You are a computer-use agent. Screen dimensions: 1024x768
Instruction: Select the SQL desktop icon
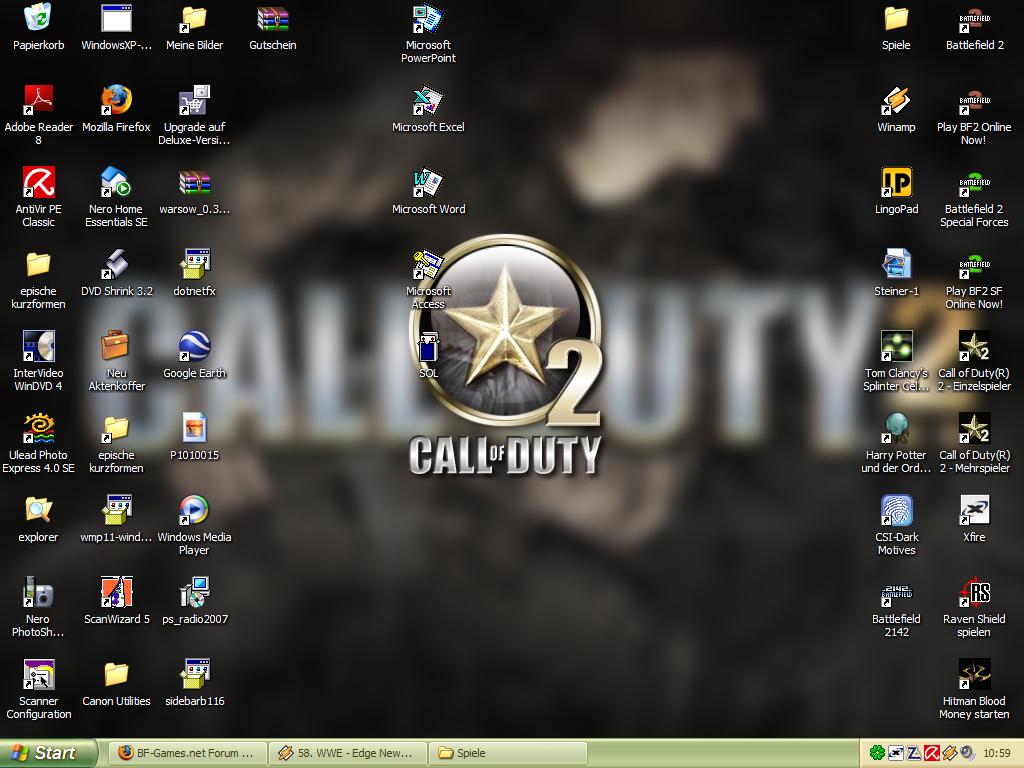tap(428, 346)
